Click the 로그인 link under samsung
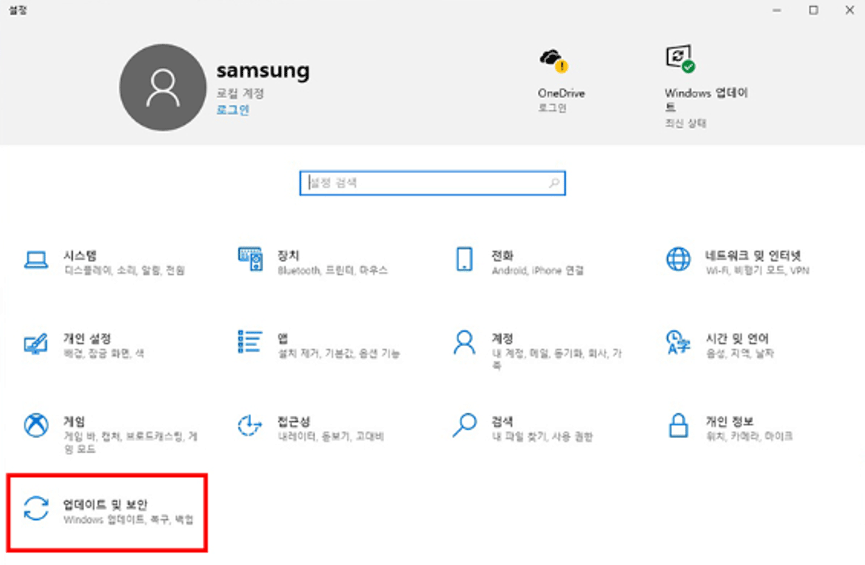The height and width of the screenshot is (565, 865). click(232, 109)
